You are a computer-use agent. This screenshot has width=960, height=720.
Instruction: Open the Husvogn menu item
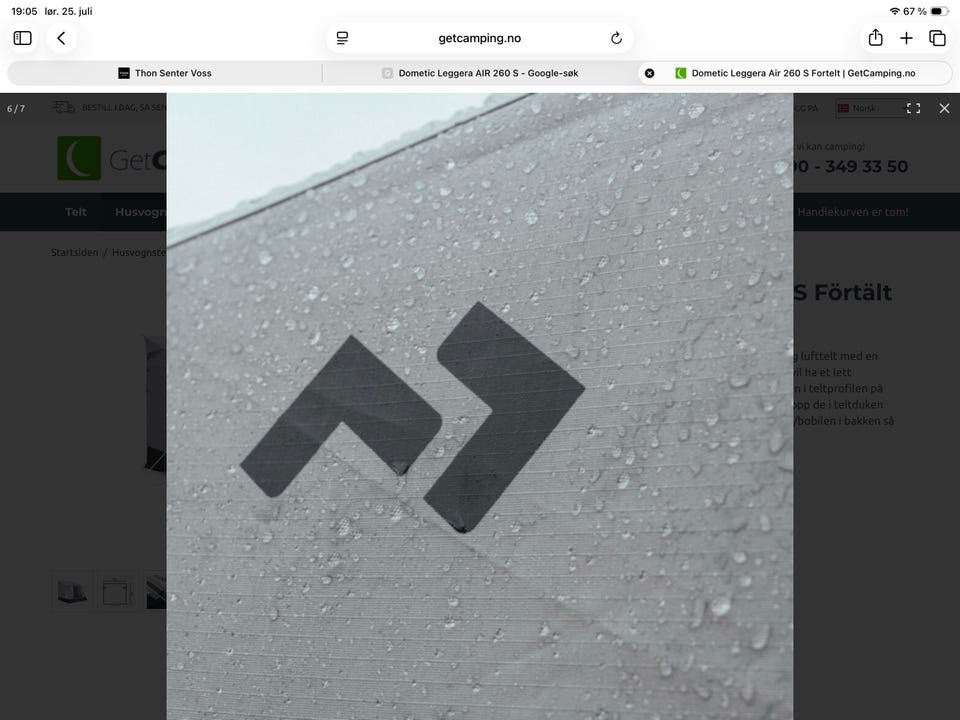[x=140, y=212]
